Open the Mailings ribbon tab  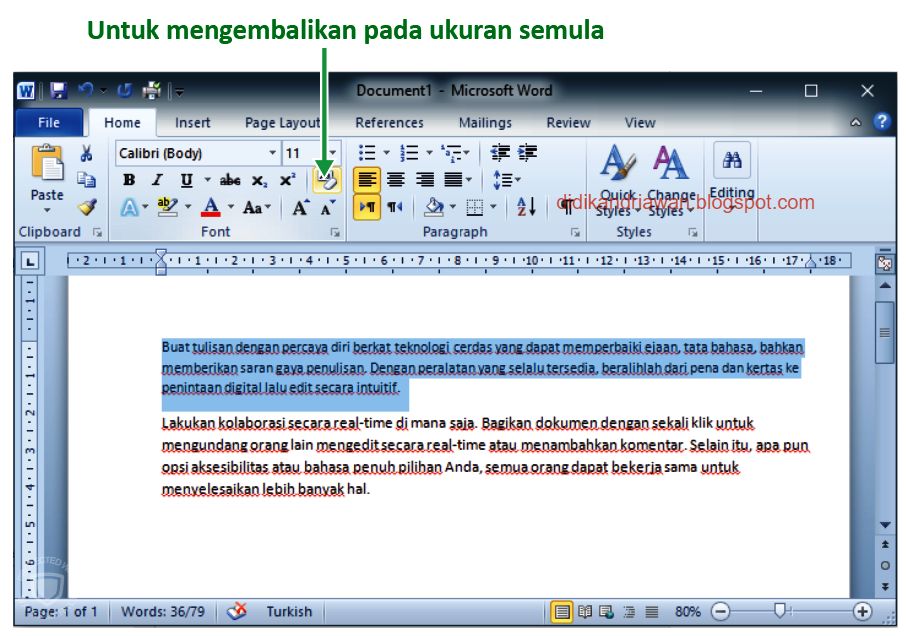484,122
